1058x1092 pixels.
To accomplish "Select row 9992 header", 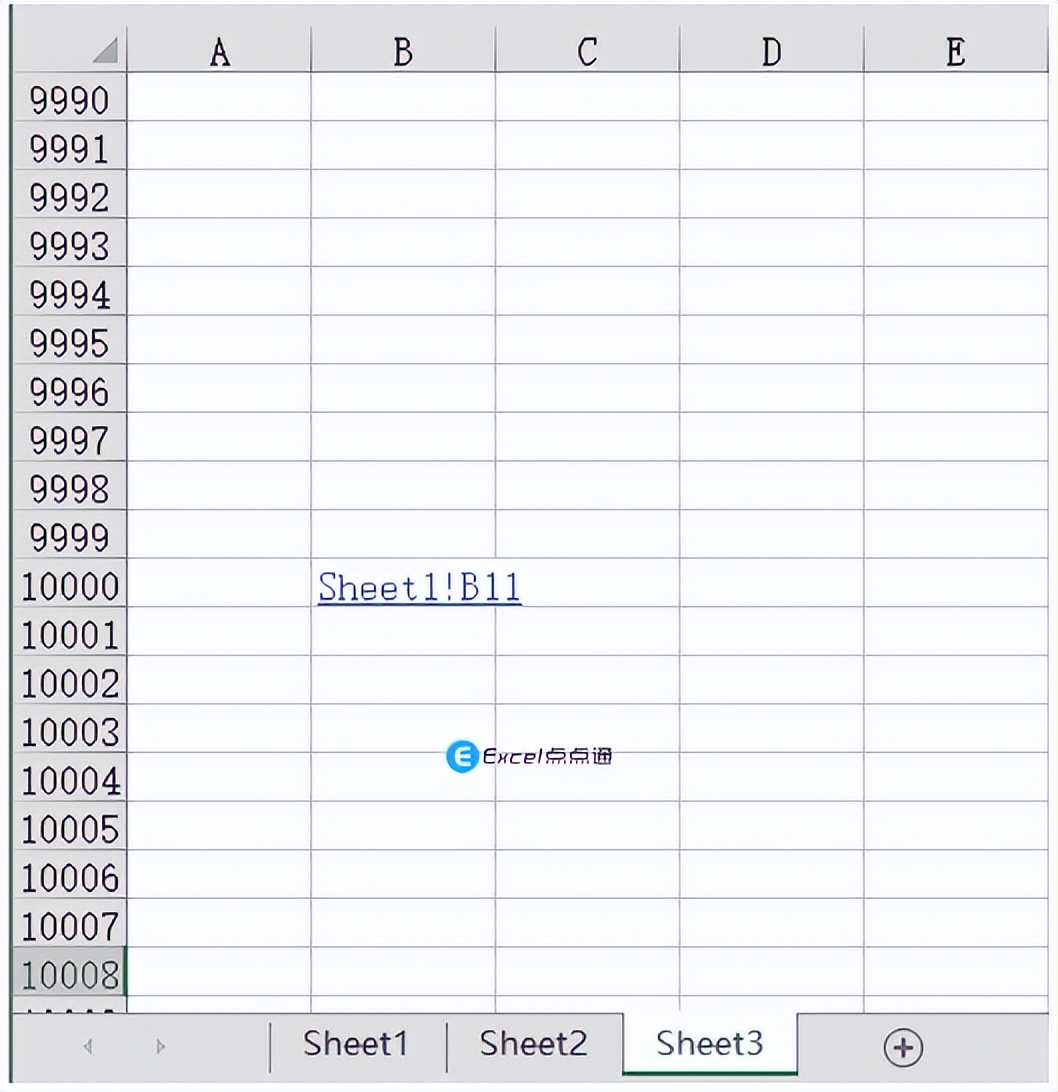I will [70, 194].
